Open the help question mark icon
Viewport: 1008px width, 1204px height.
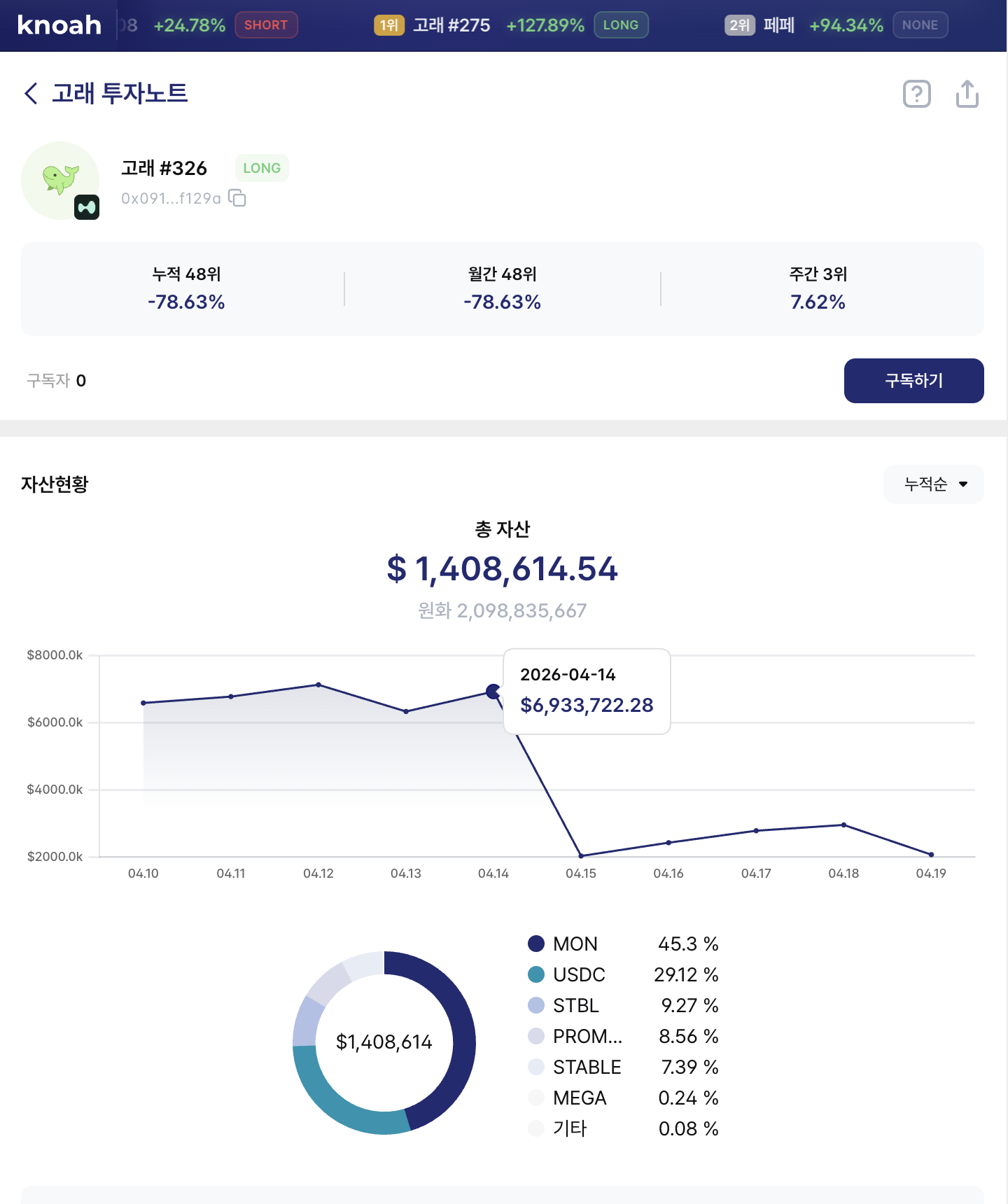(x=916, y=94)
